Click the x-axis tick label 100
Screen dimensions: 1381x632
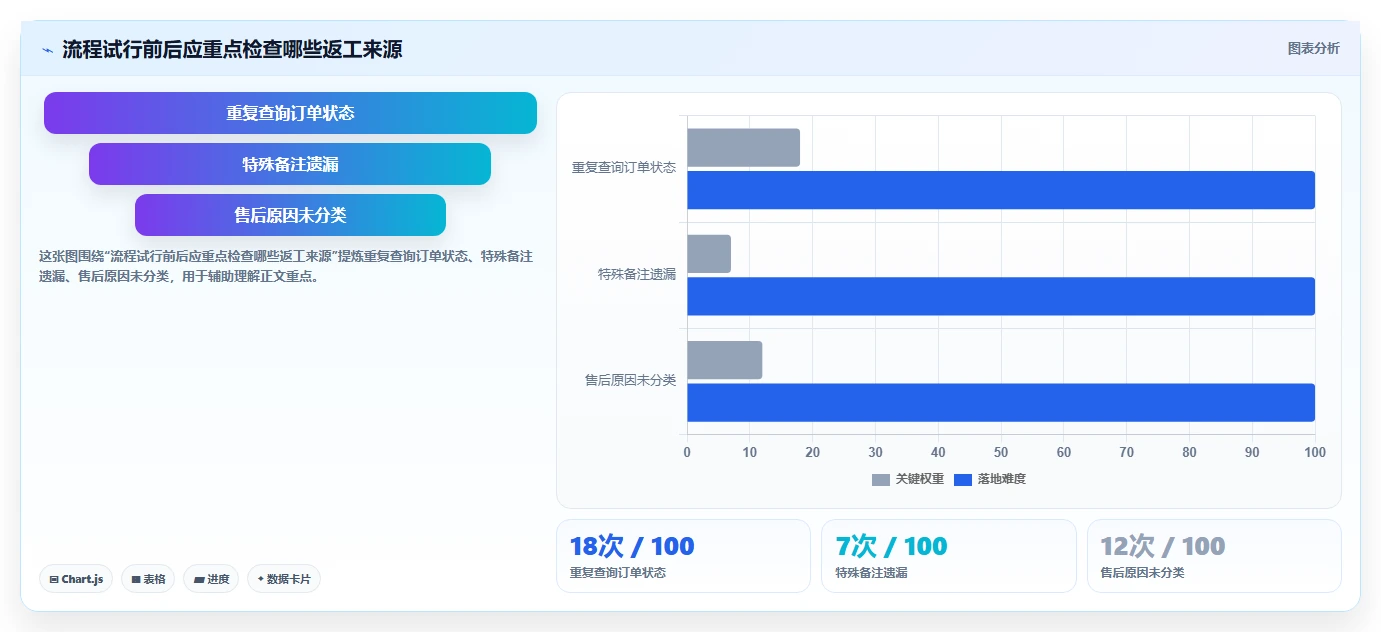1315,452
